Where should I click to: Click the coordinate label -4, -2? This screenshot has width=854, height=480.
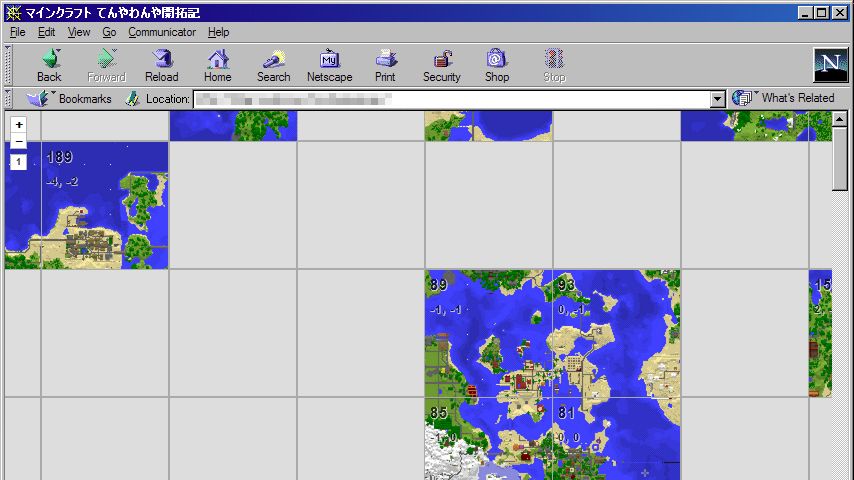coord(62,182)
